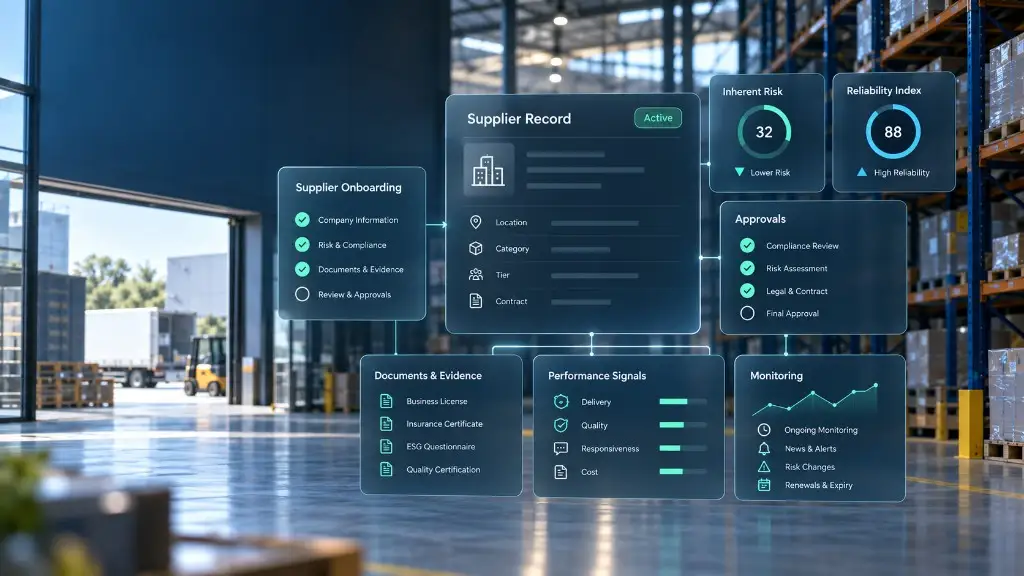Click the Quality performance bar
The width and height of the screenshot is (1024, 576).
[683, 425]
